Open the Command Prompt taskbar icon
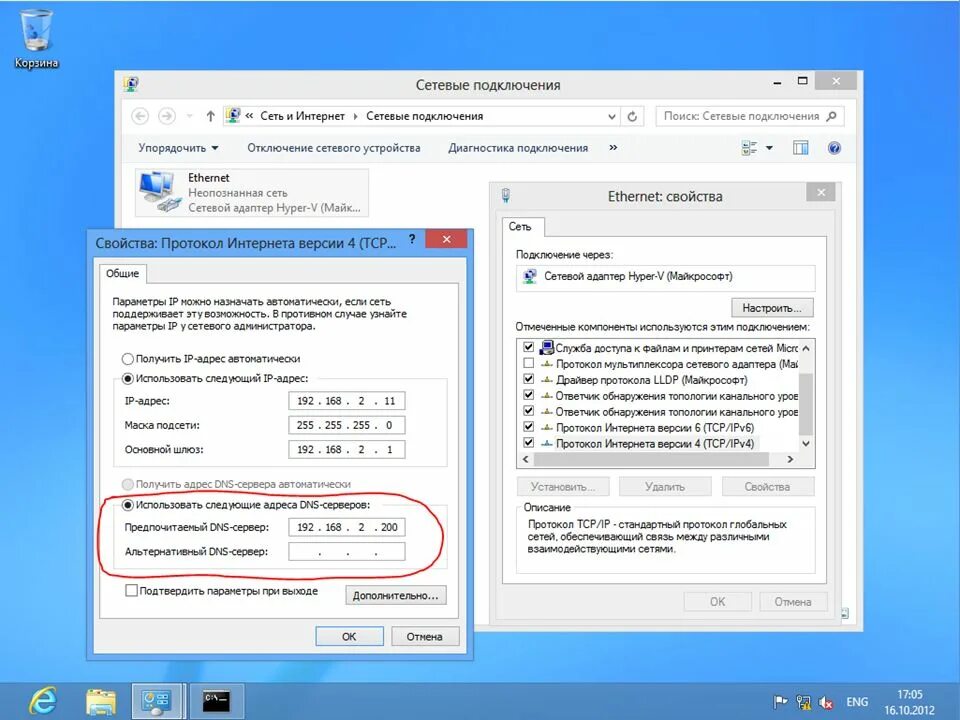This screenshot has height=720, width=960. coord(216,701)
